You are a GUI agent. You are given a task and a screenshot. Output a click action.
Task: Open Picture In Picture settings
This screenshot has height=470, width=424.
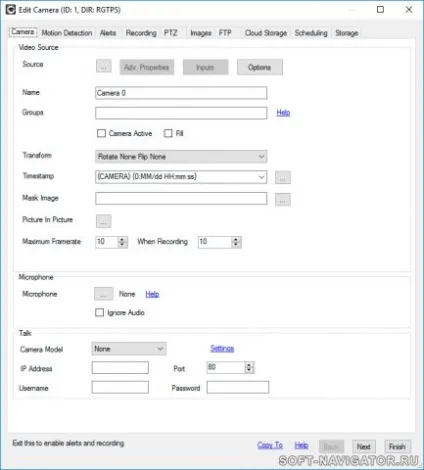pos(104,221)
